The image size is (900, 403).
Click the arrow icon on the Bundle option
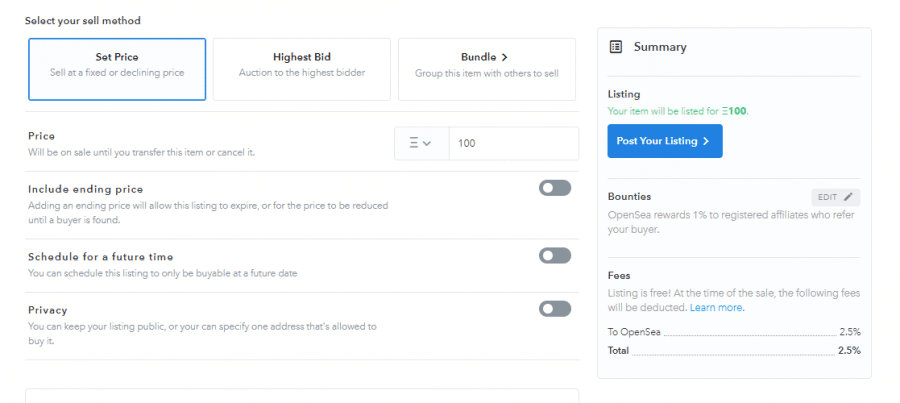(505, 58)
